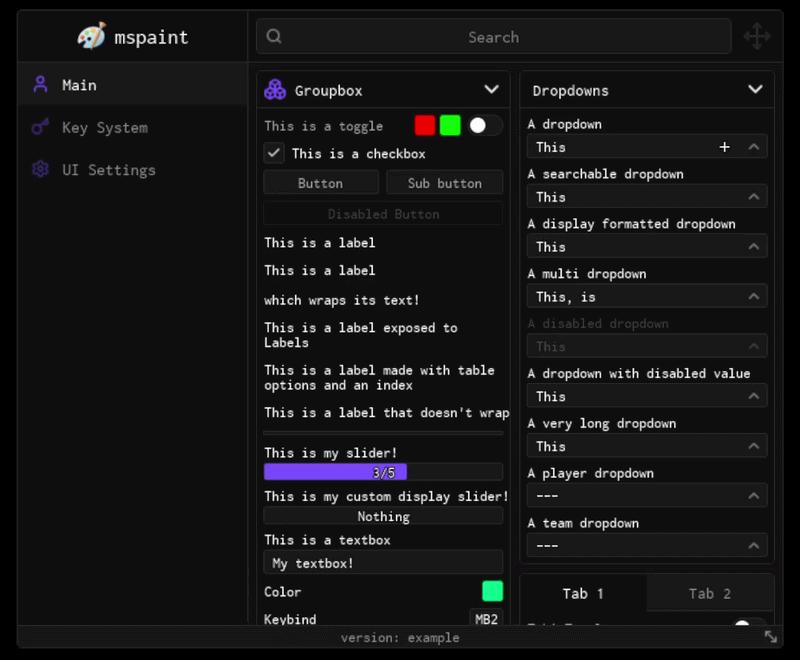Click 'This is a label exposed to Labels'

click(361, 335)
